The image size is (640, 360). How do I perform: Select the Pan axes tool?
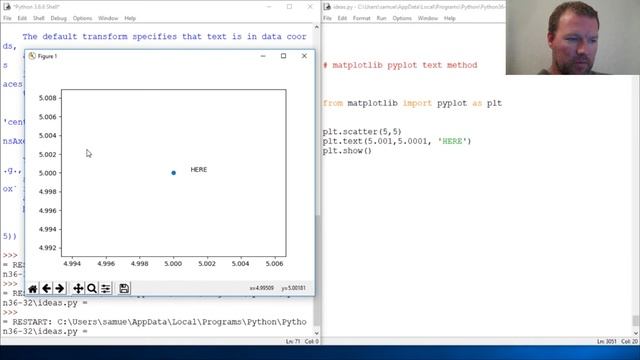tap(78, 289)
